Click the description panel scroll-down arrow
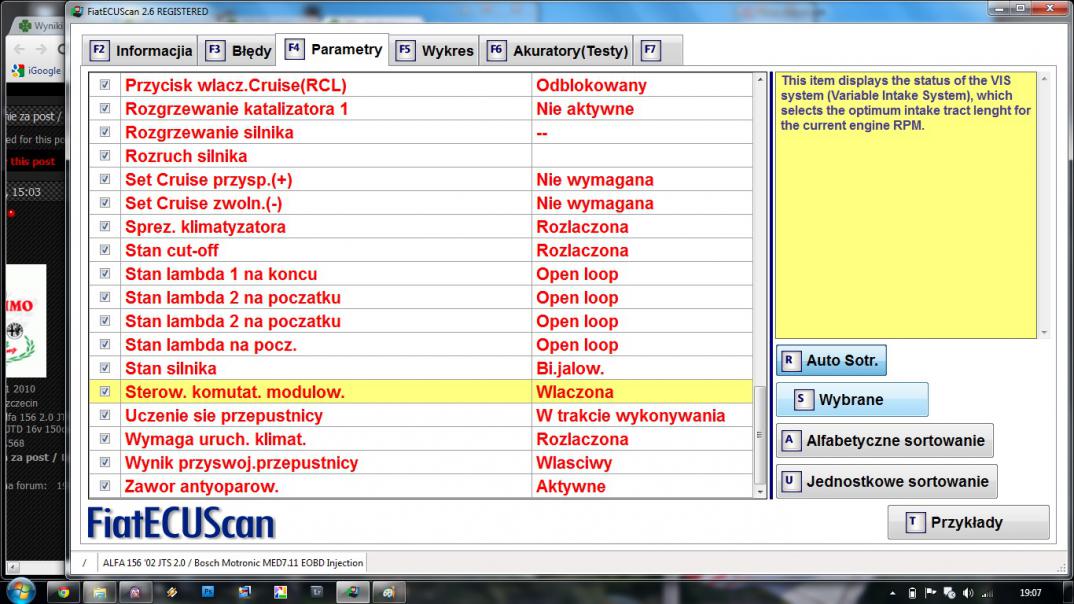The width and height of the screenshot is (1074, 604). 1044,332
